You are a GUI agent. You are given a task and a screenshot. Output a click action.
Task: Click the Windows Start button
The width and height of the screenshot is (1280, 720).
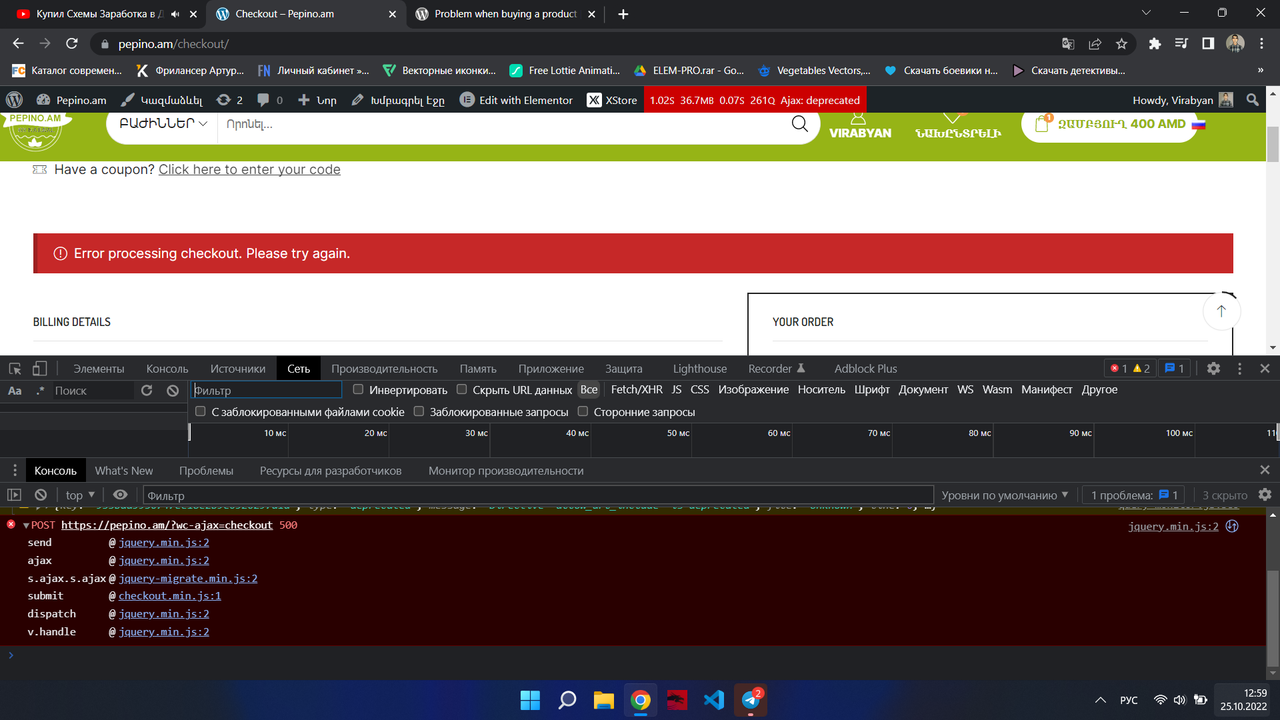pos(530,700)
